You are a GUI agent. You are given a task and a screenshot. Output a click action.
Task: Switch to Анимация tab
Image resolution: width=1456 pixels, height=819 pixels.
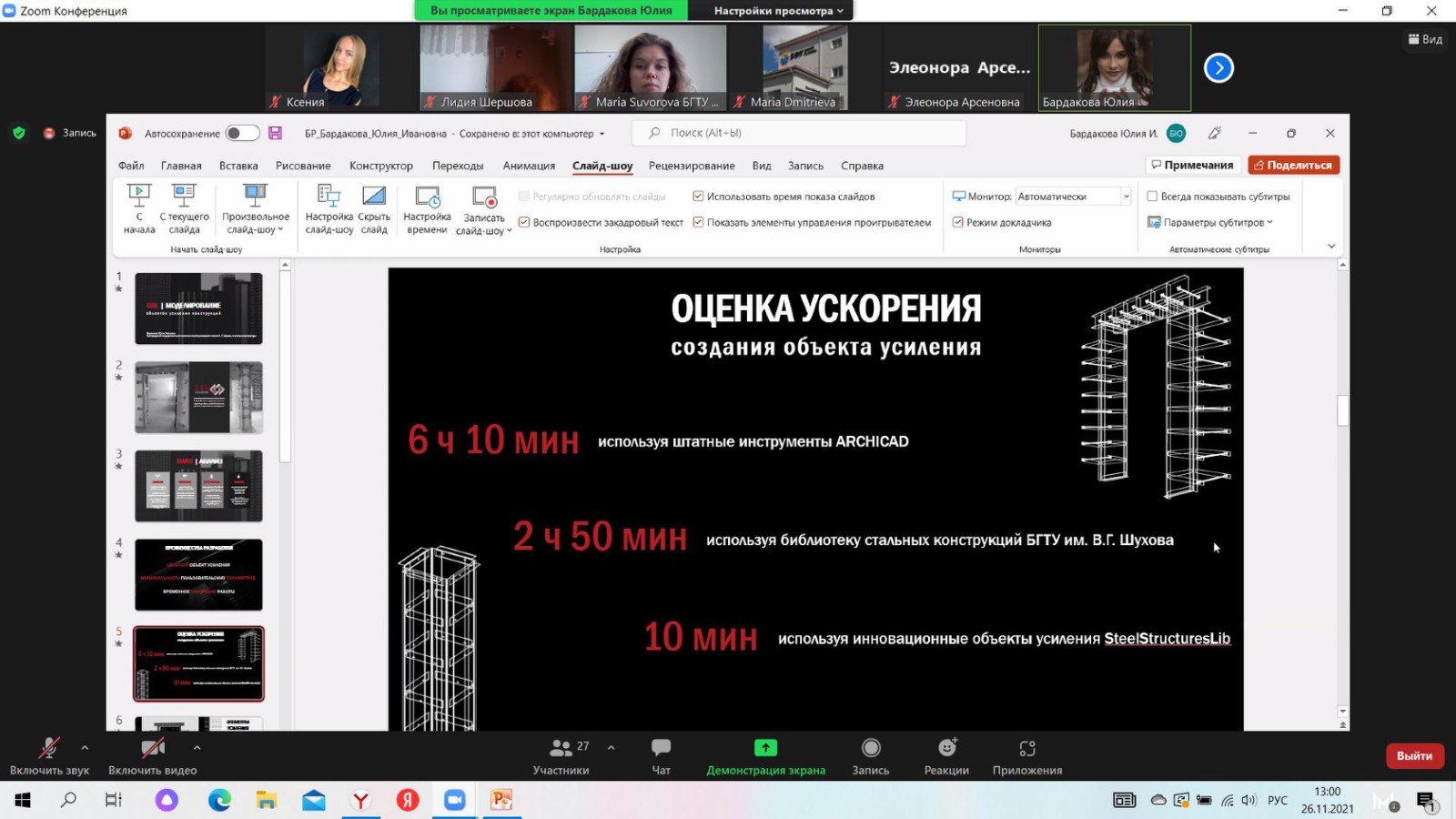pos(529,166)
